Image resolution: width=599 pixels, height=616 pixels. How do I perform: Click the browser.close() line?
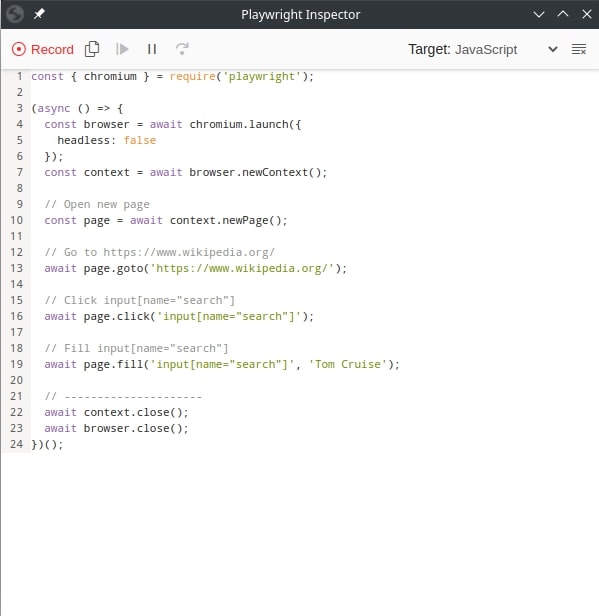click(116, 428)
